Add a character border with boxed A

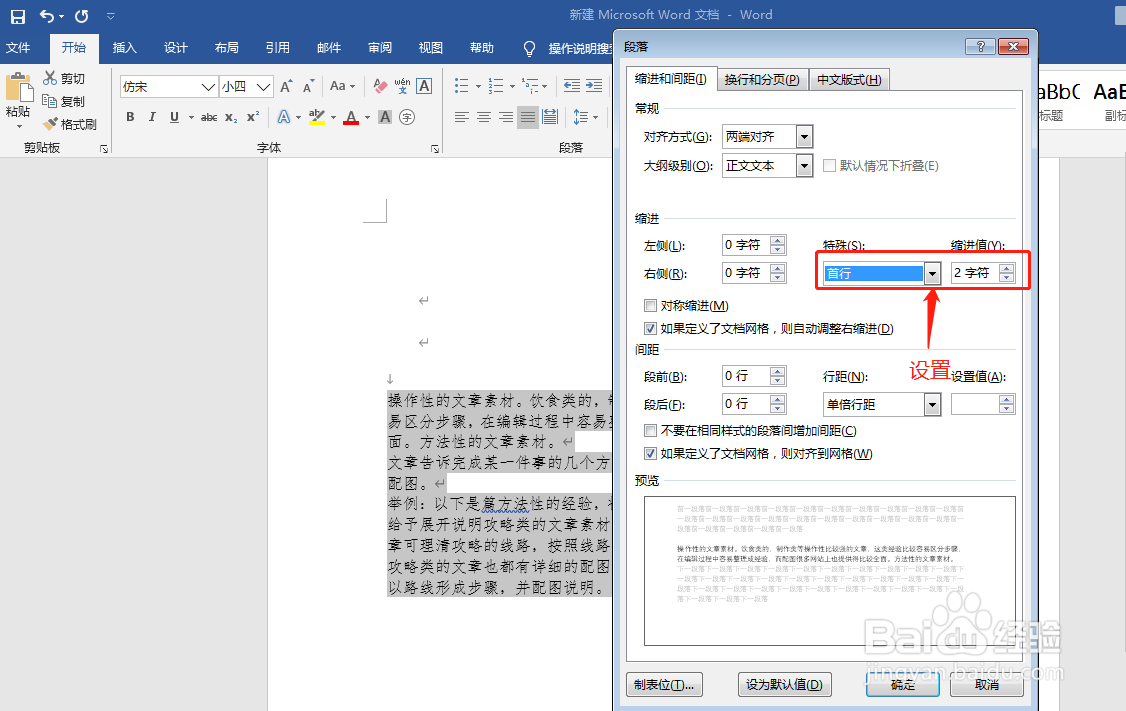click(424, 87)
